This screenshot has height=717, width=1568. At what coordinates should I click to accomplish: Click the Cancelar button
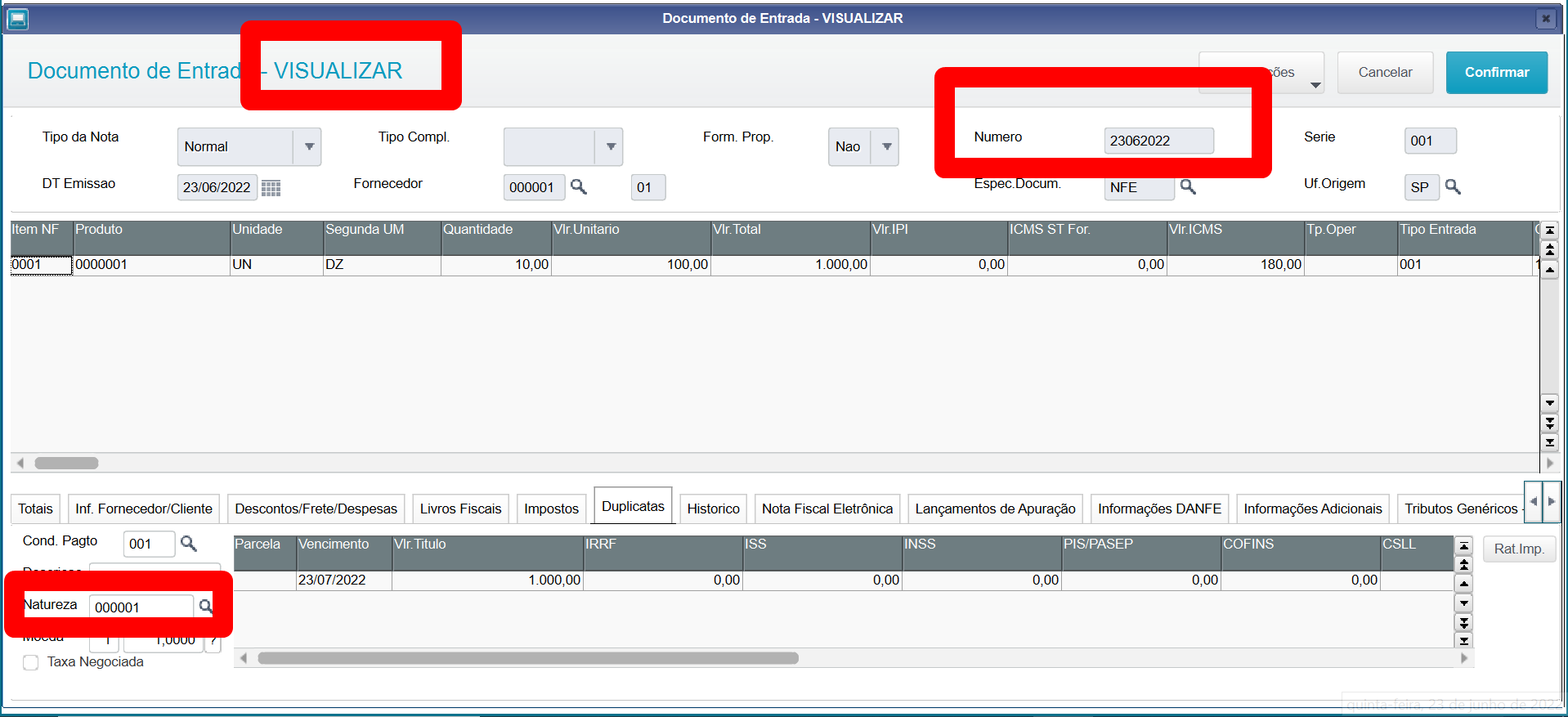[1386, 72]
